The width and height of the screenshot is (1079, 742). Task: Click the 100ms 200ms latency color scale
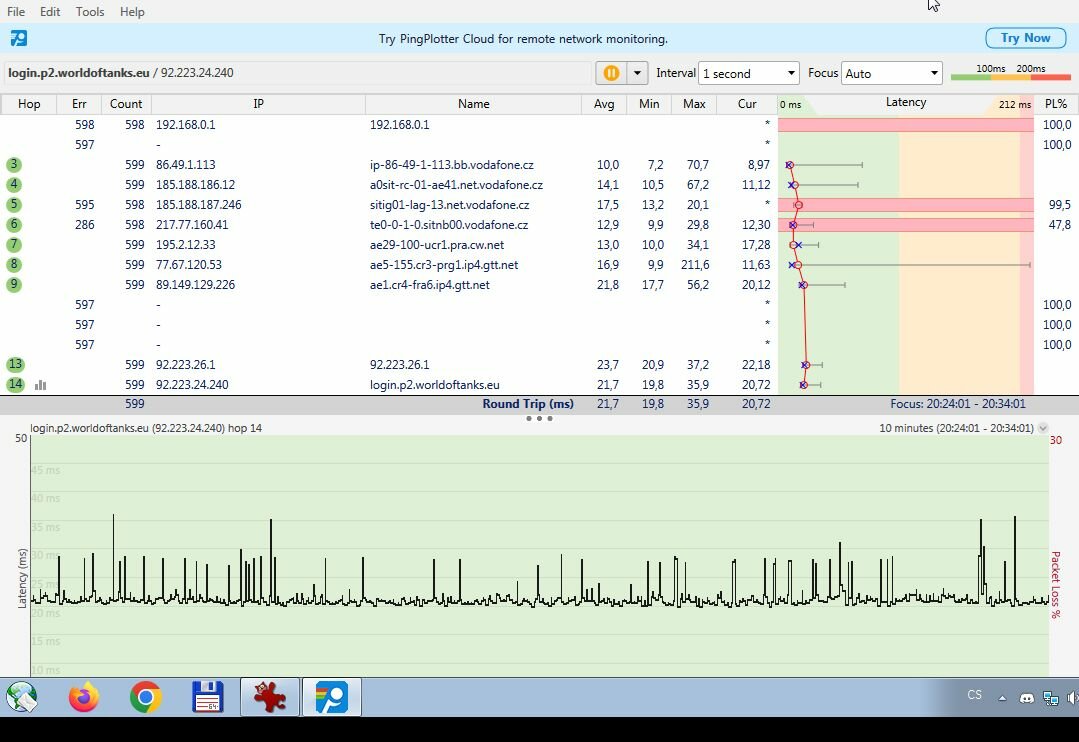pos(1010,72)
